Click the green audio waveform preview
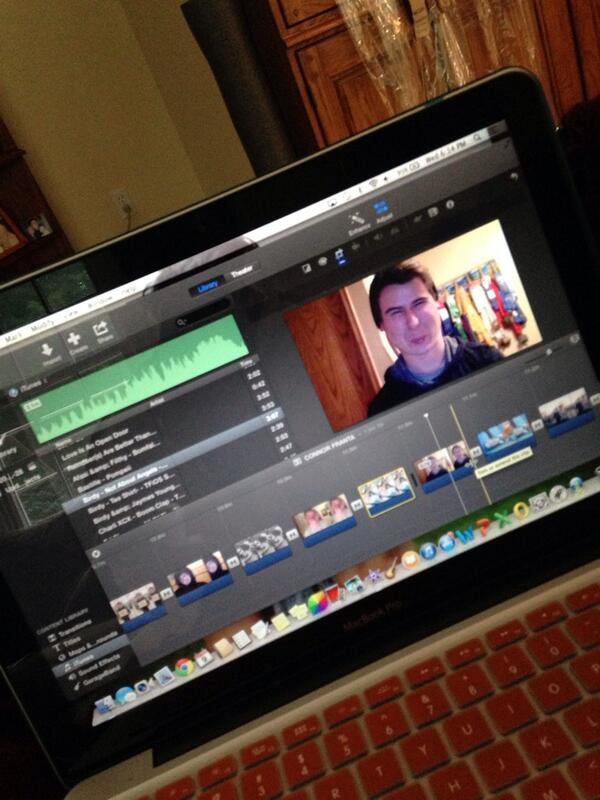 click(x=137, y=377)
